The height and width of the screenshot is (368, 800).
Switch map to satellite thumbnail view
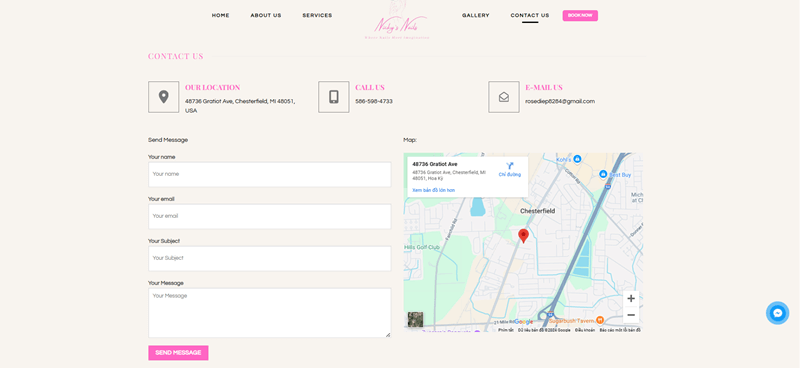point(415,320)
